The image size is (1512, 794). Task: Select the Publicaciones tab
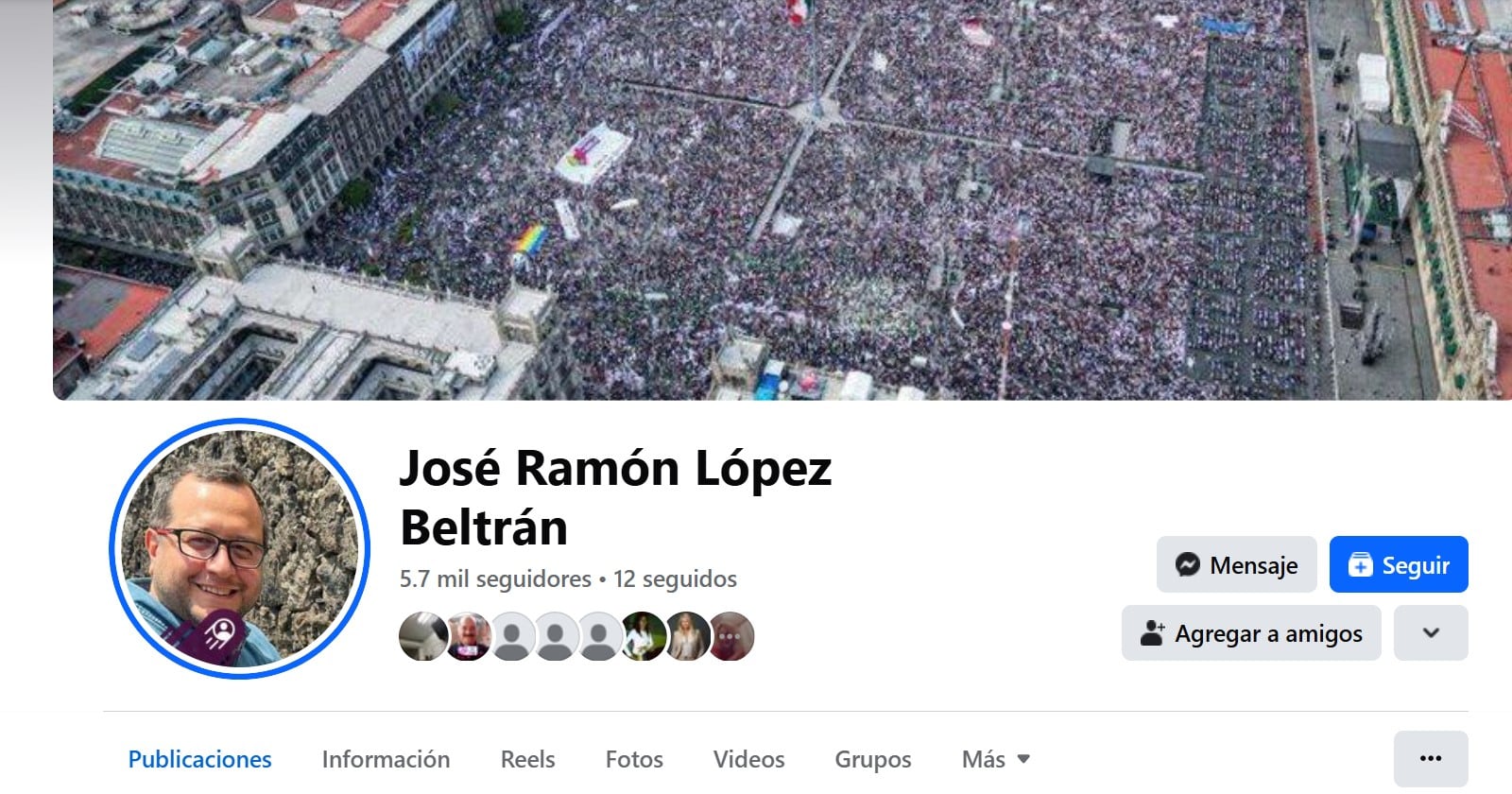pyautogui.click(x=199, y=759)
